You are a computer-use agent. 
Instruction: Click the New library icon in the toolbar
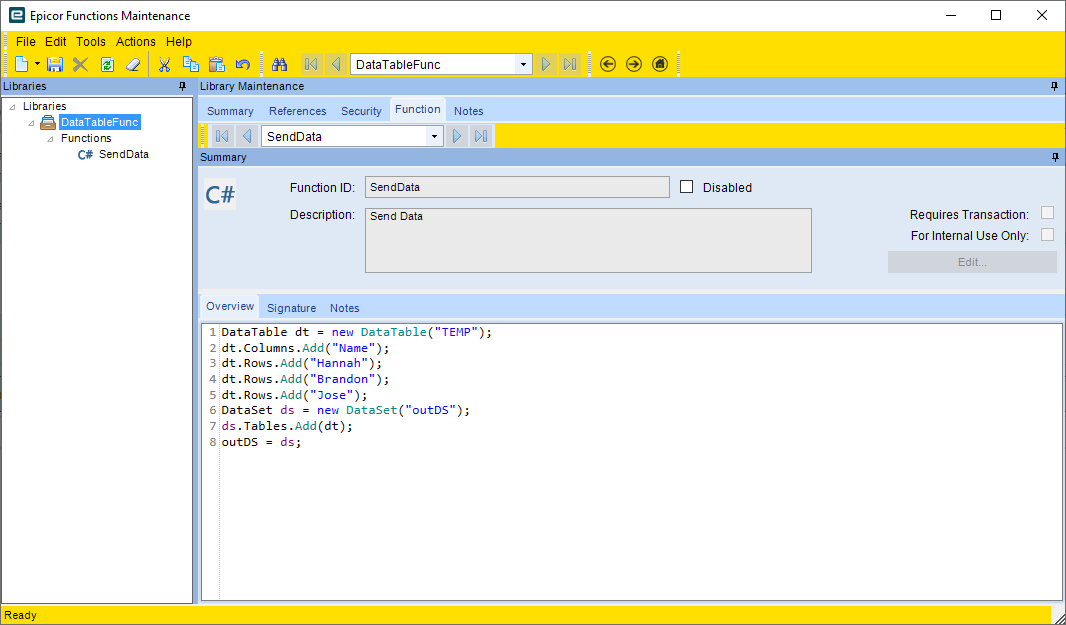22,65
